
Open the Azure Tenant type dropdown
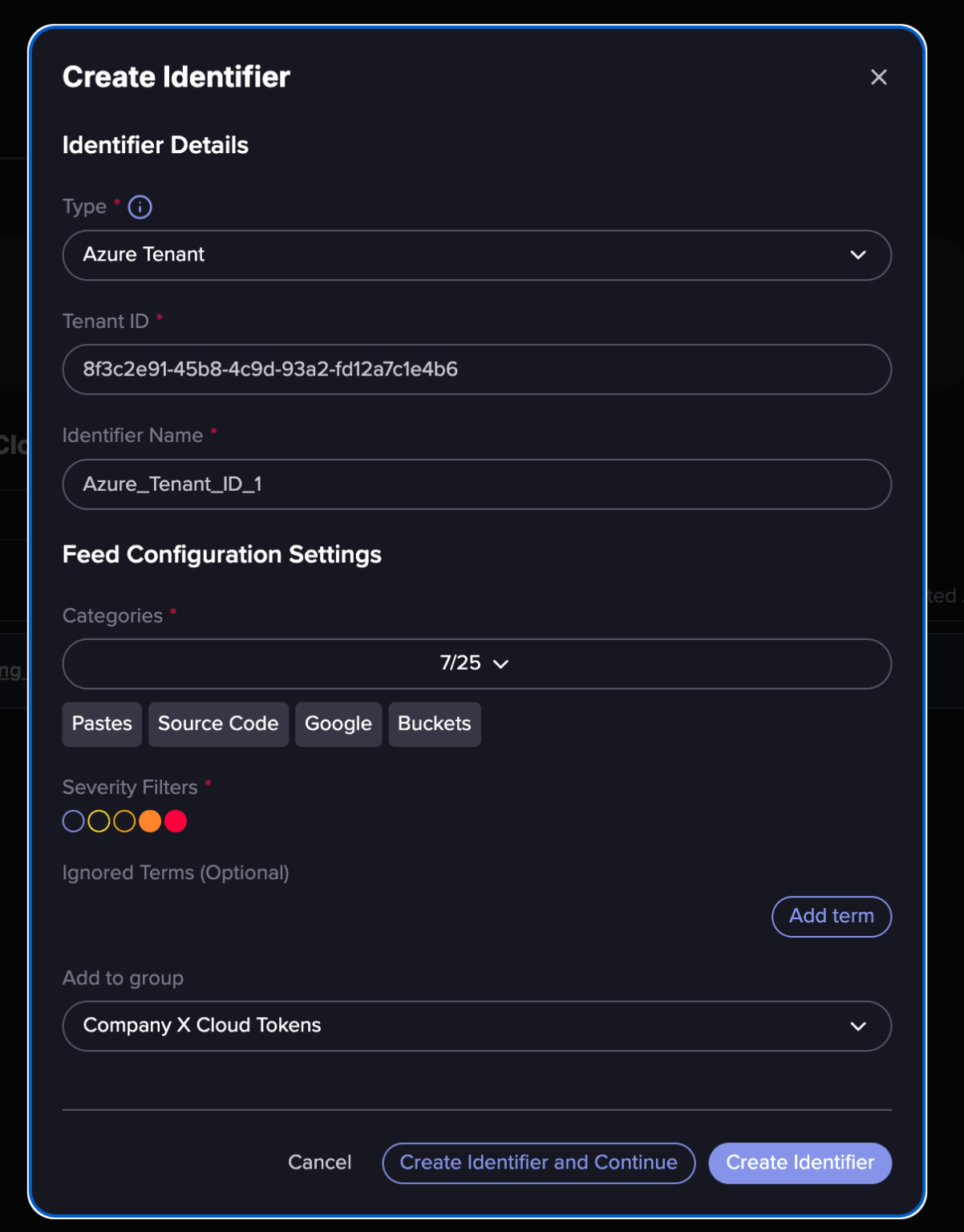(476, 255)
